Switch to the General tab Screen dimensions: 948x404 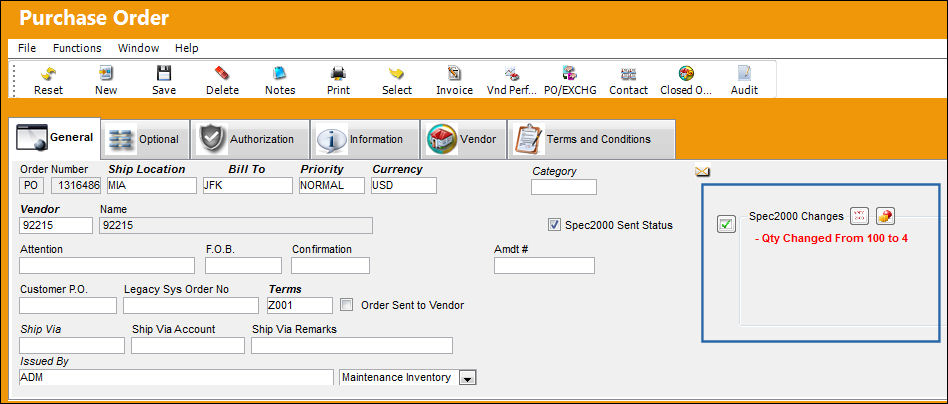pos(55,138)
